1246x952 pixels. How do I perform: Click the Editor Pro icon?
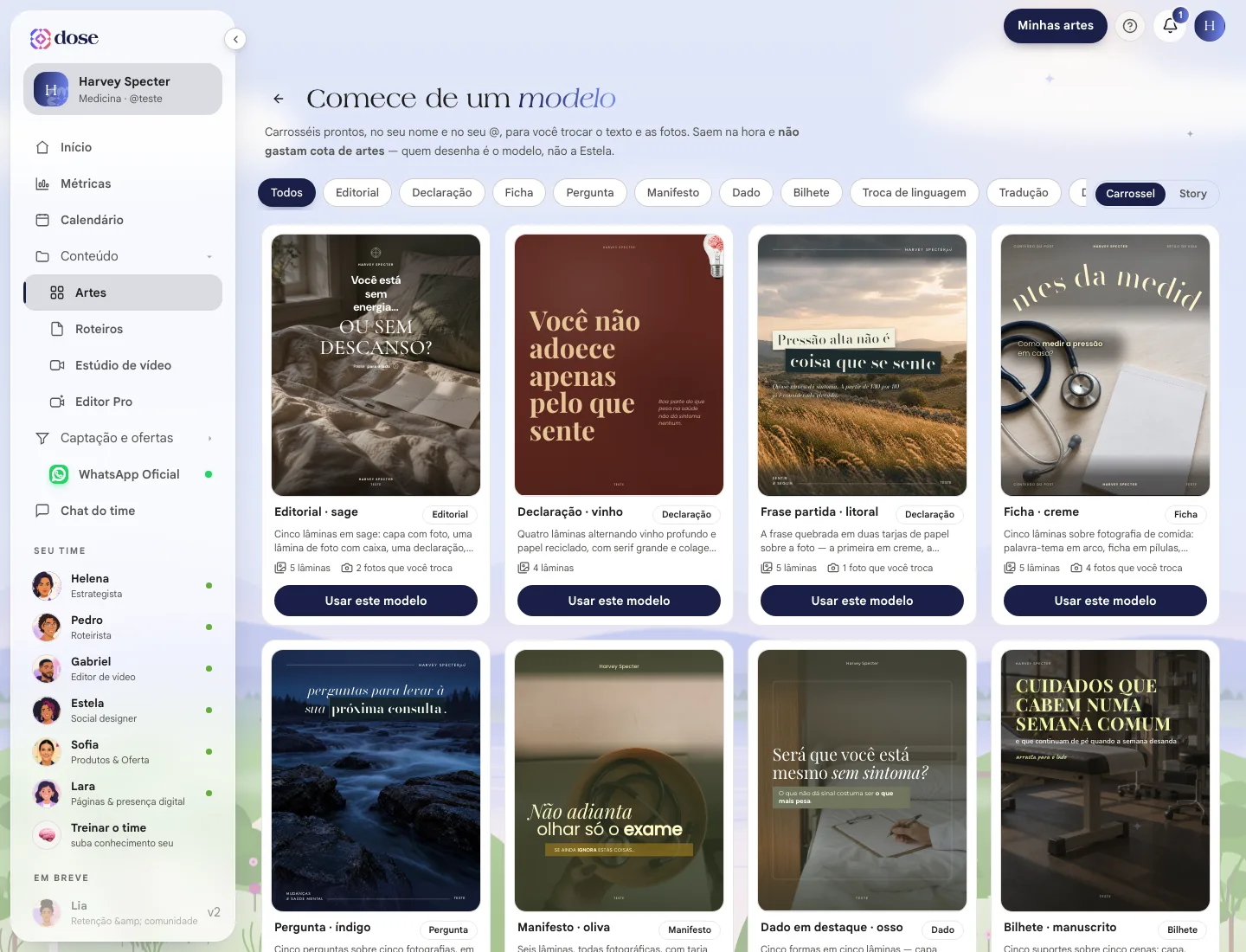(x=57, y=402)
